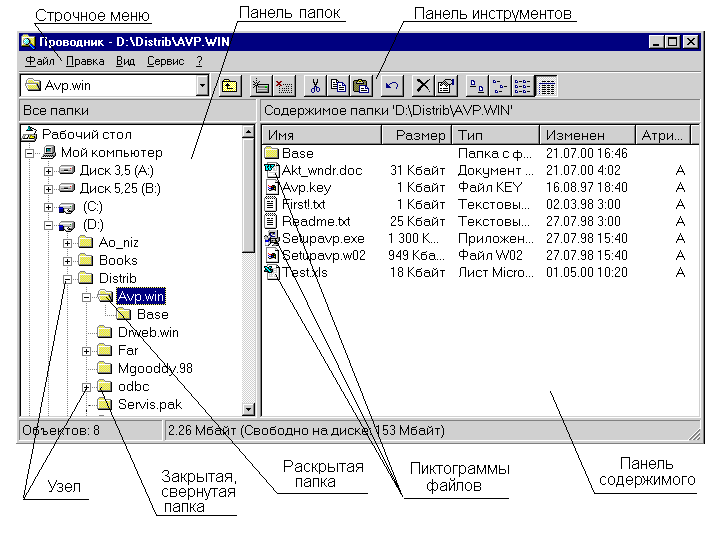This screenshot has width=717, height=536.
Task: Switch to Small Icons view
Action: [x=500, y=86]
